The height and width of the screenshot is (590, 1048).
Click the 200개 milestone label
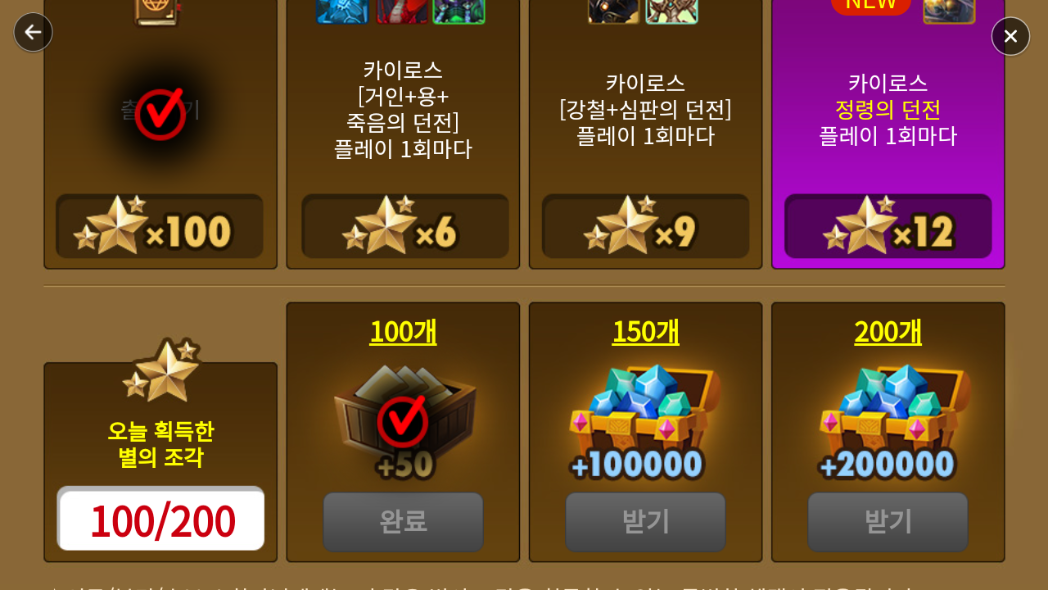click(x=888, y=332)
